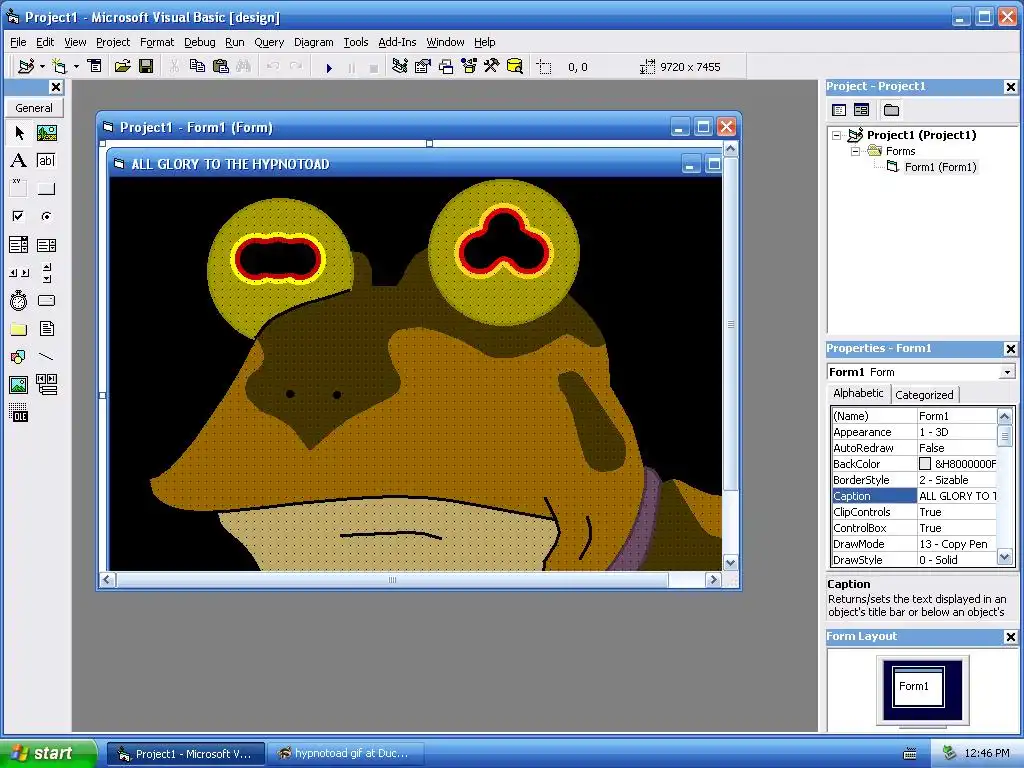1024x768 pixels.
Task: Click the Open Project folder icon
Action: point(122,67)
